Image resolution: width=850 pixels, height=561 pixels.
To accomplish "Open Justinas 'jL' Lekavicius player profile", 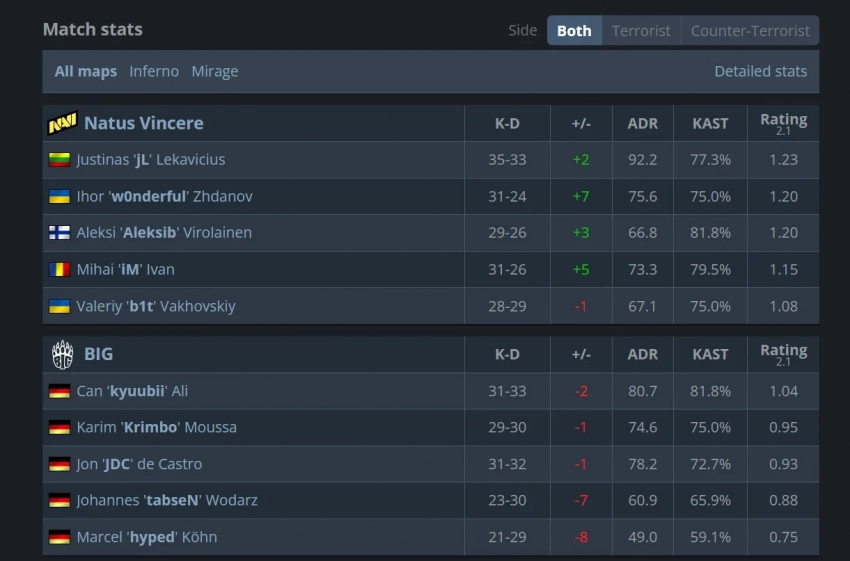I will point(151,160).
